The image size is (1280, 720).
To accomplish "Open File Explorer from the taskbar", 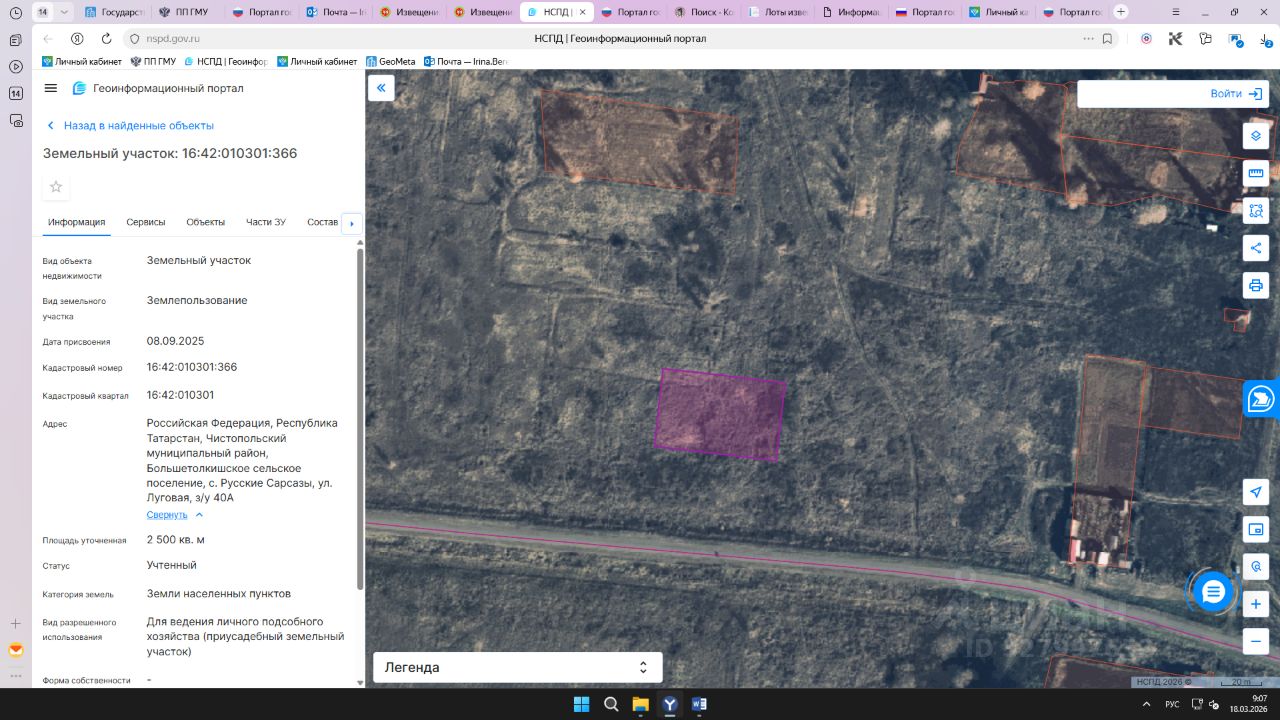I will (x=640, y=704).
